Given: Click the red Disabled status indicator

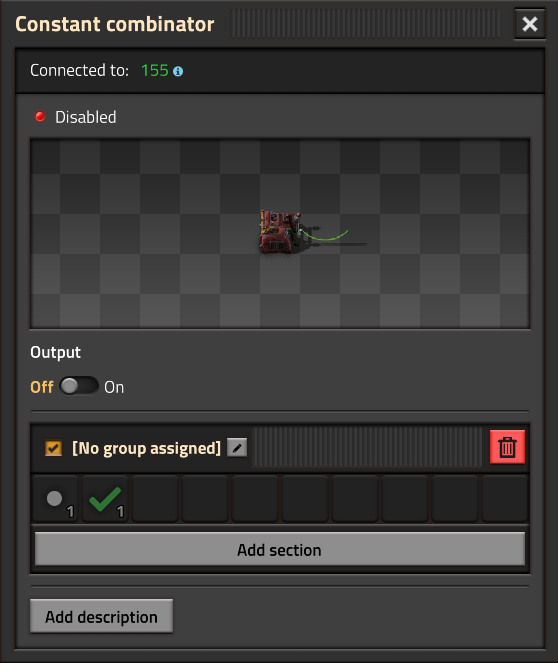Looking at the screenshot, I should (40, 116).
